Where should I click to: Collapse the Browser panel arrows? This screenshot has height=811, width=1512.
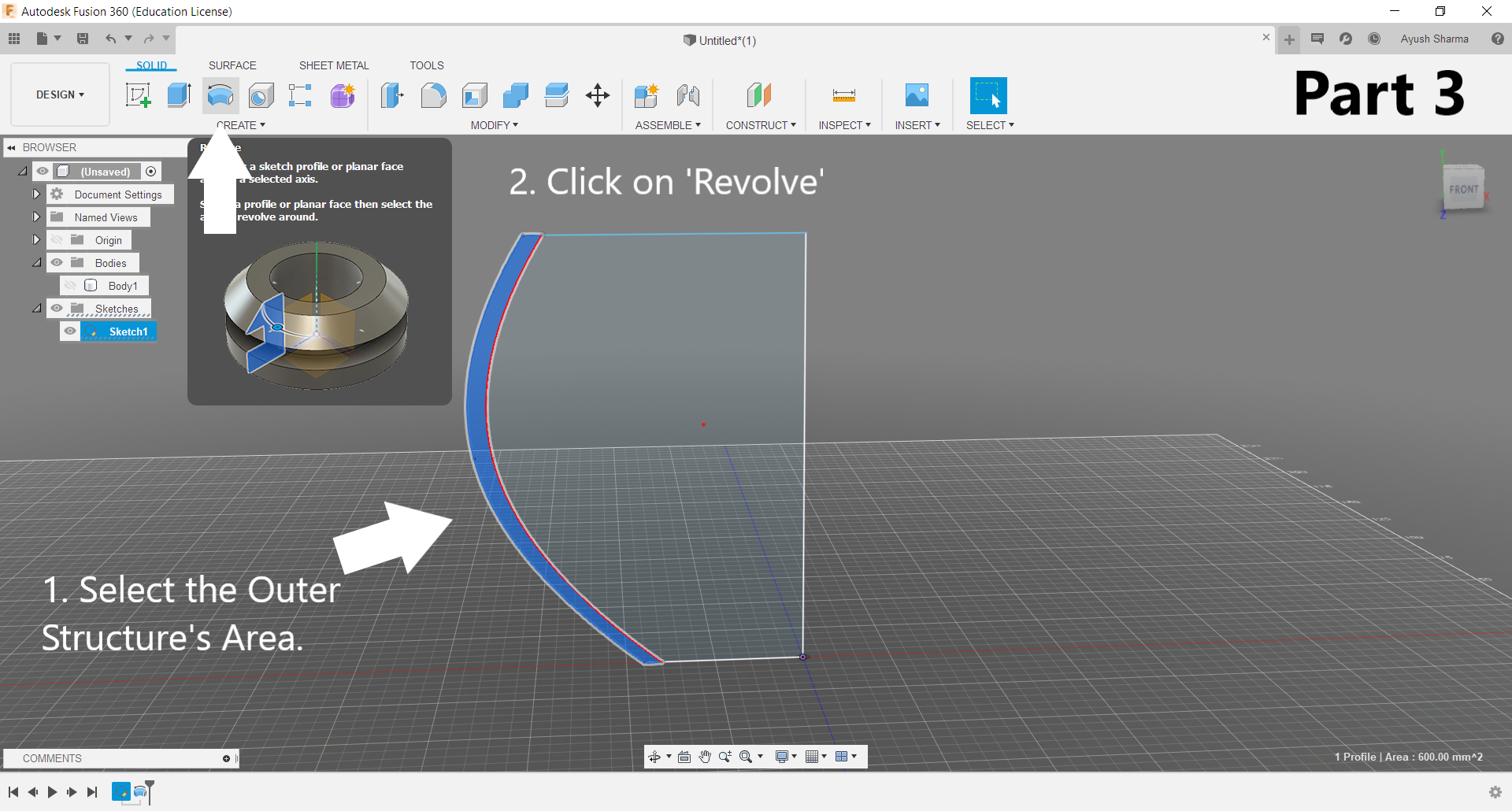[x=12, y=148]
